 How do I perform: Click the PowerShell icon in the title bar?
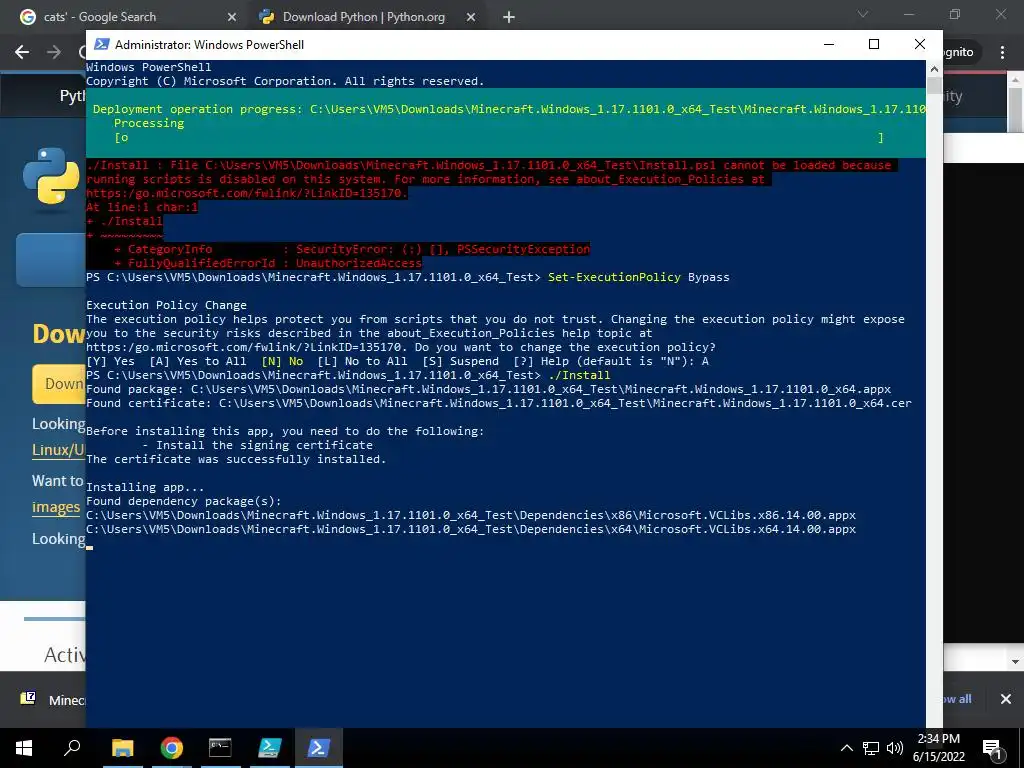pyautogui.click(x=101, y=44)
